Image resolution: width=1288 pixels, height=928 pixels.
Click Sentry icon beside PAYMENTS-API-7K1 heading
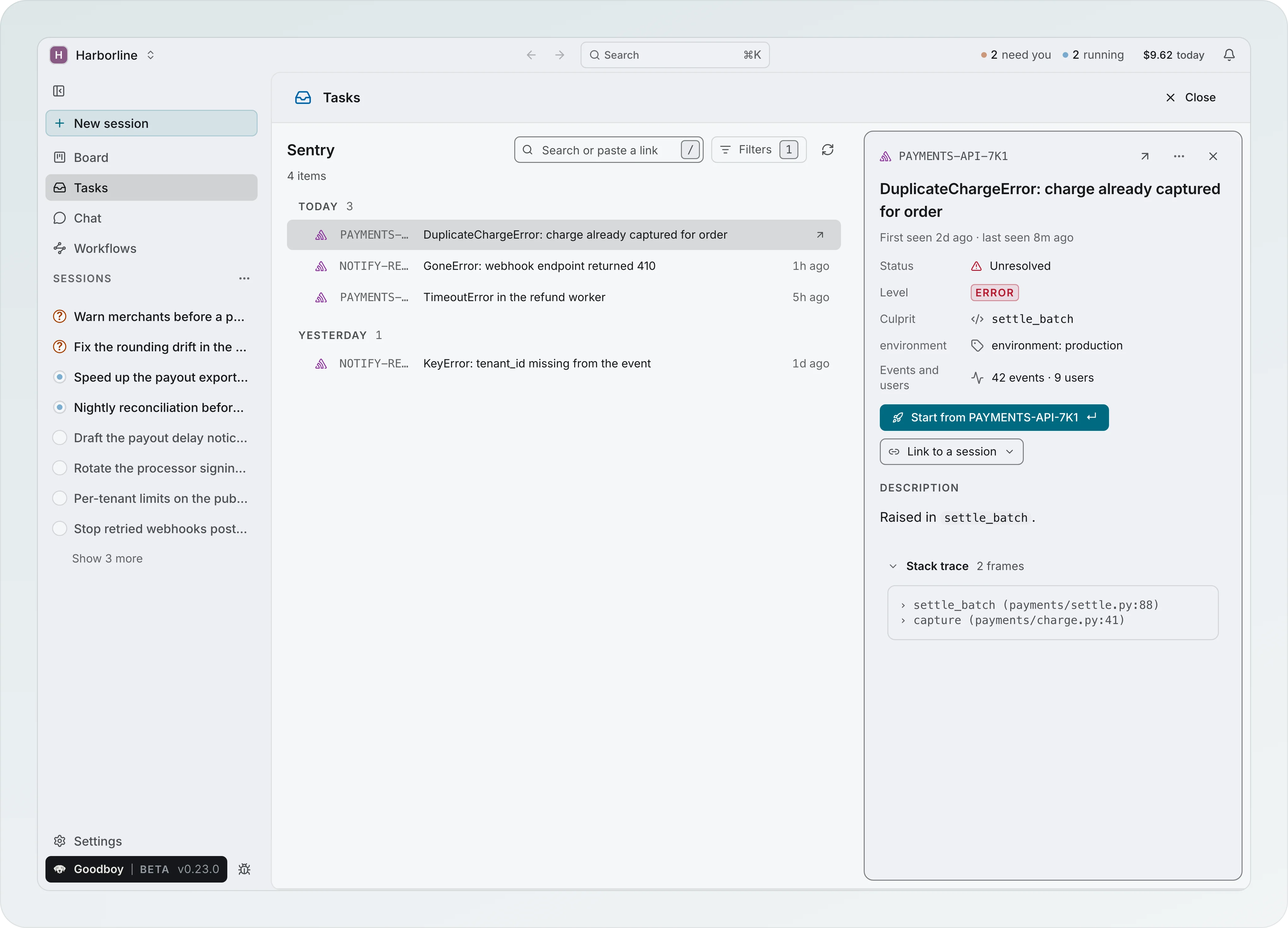[885, 156]
